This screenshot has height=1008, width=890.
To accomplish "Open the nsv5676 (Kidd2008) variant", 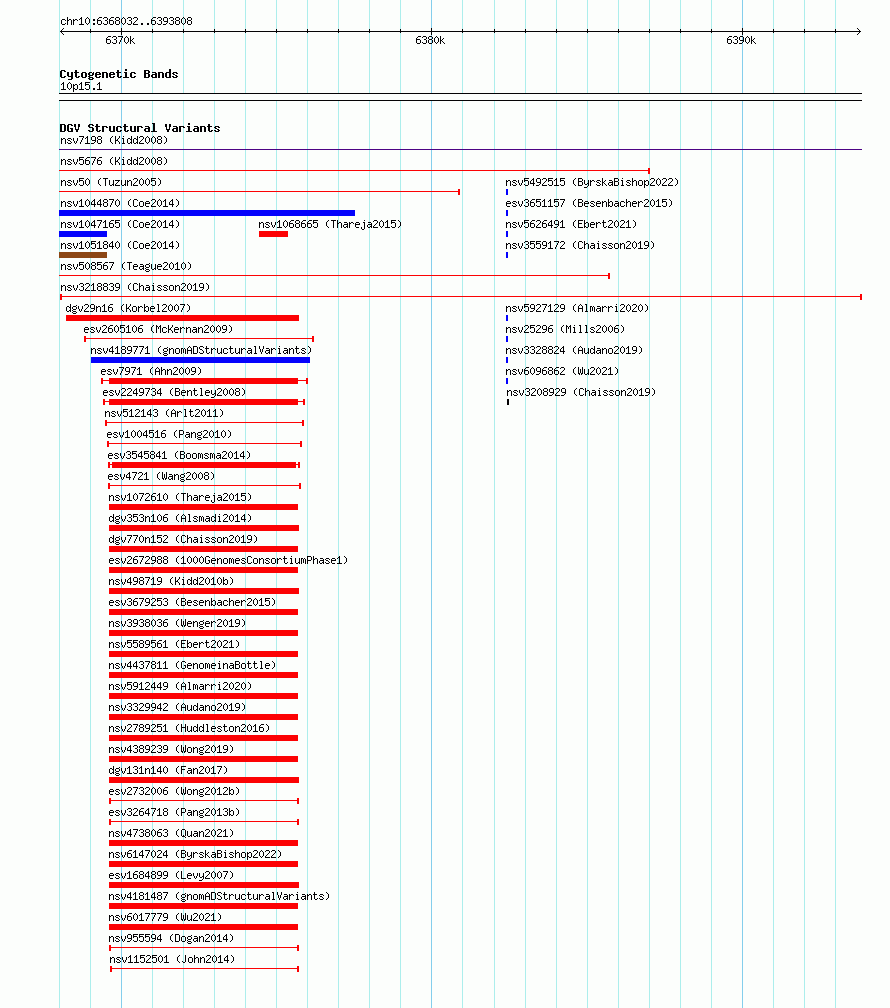I will pyautogui.click(x=114, y=161).
